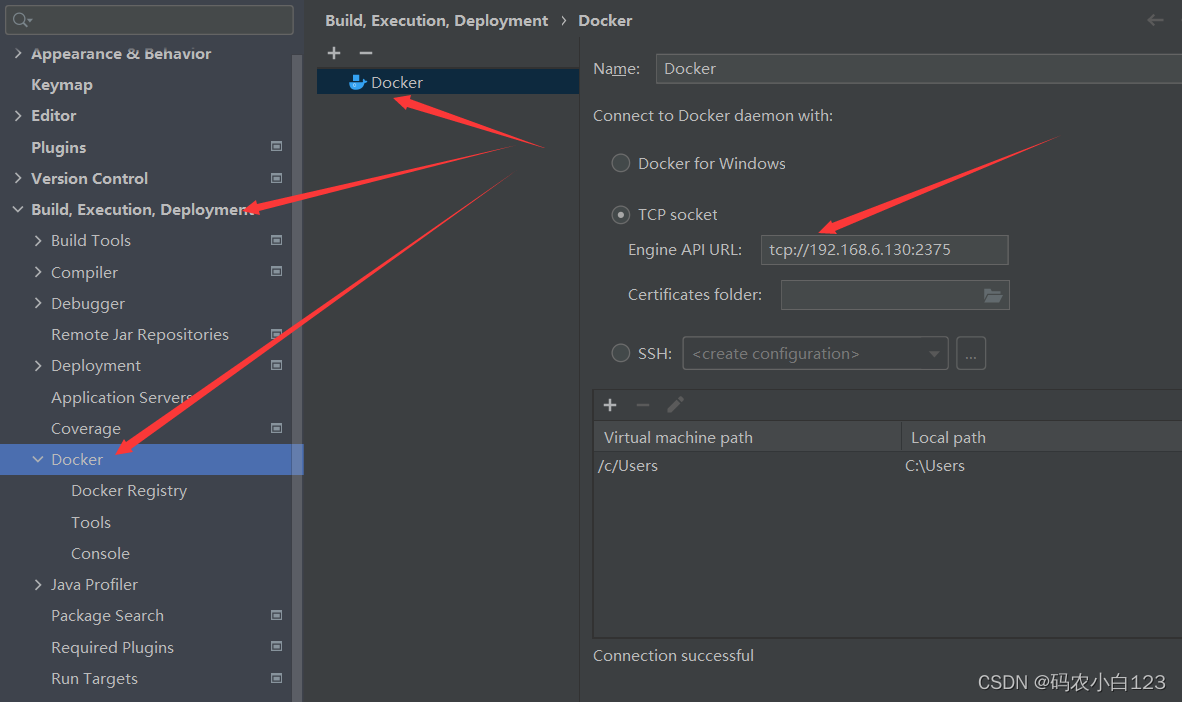Click project-level icon beside Version Control
1182x702 pixels.
[276, 178]
